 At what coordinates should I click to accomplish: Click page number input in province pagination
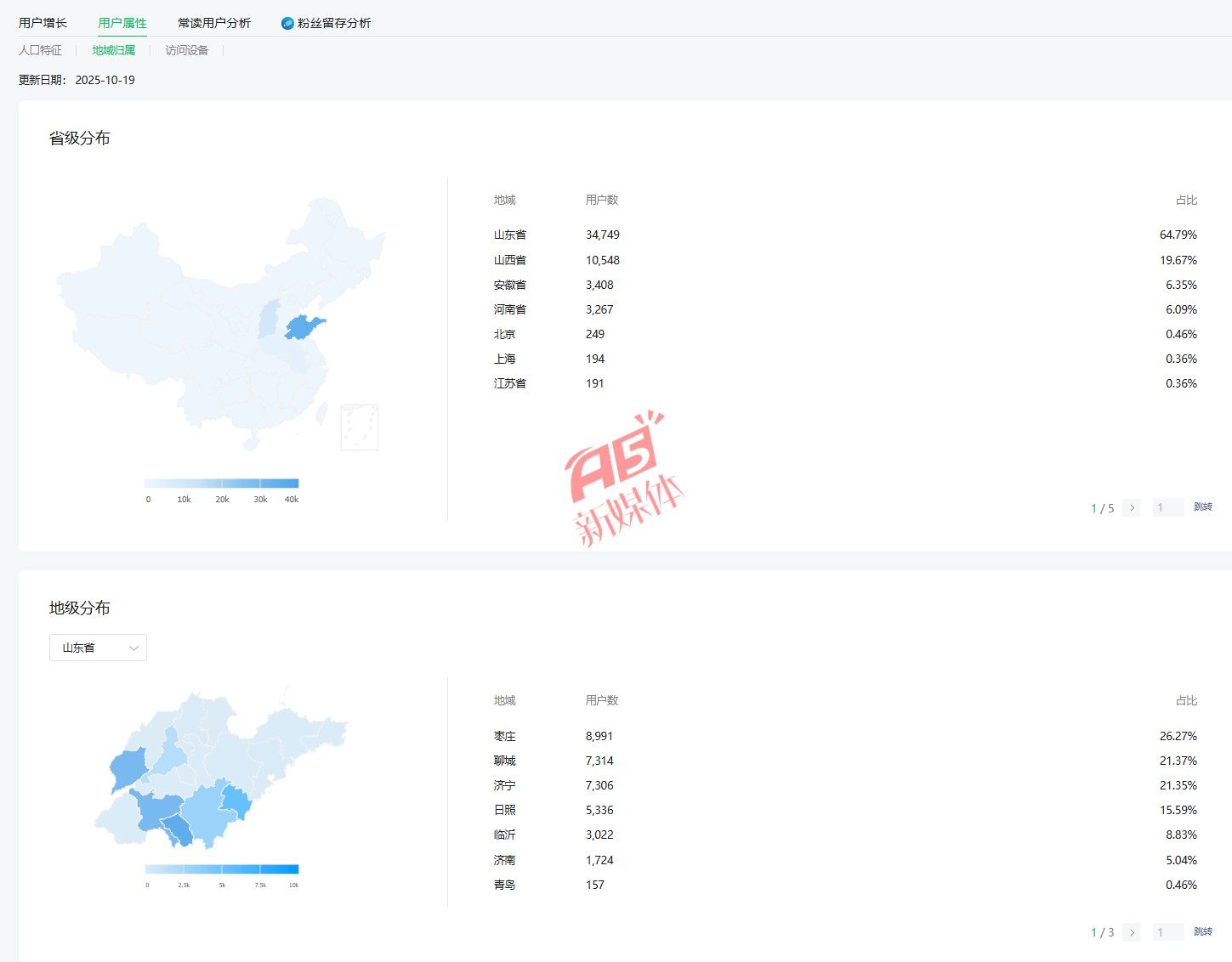tap(1167, 508)
